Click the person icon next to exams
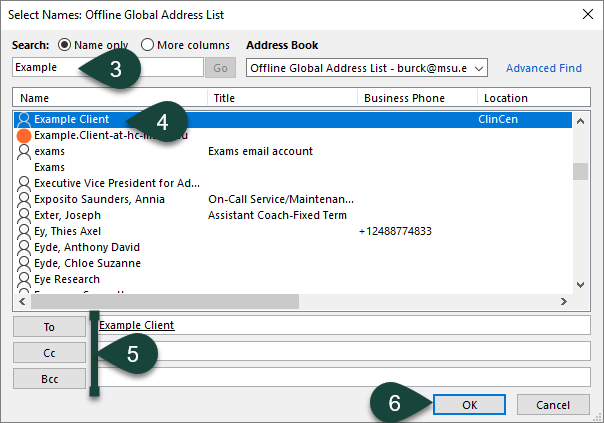This screenshot has height=423, width=604. [x=24, y=151]
